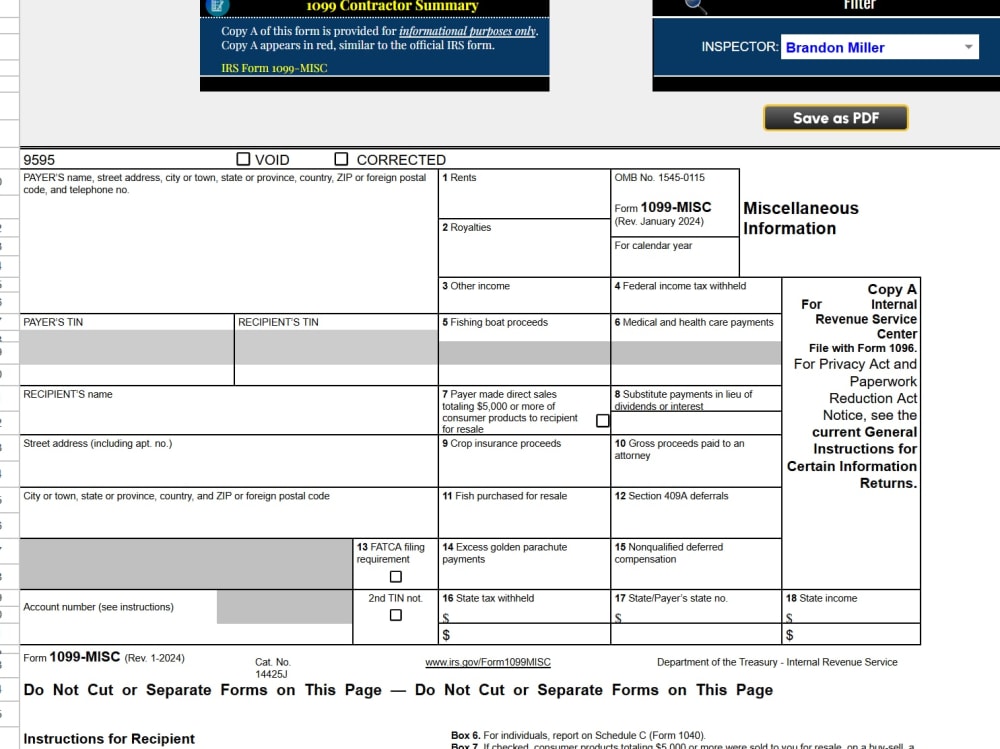Click the IRS Form 1099-MISC link text
1000x749 pixels.
274,68
